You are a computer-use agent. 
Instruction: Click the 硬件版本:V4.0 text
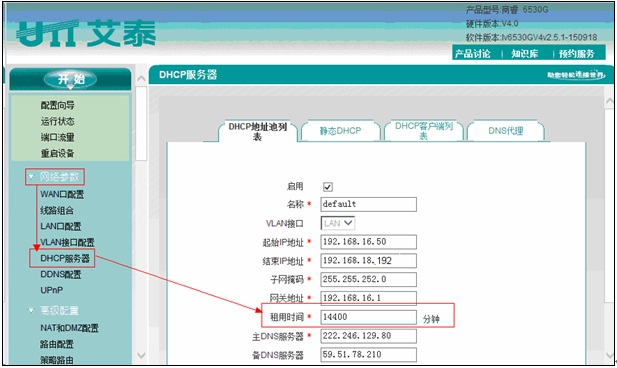pos(492,24)
